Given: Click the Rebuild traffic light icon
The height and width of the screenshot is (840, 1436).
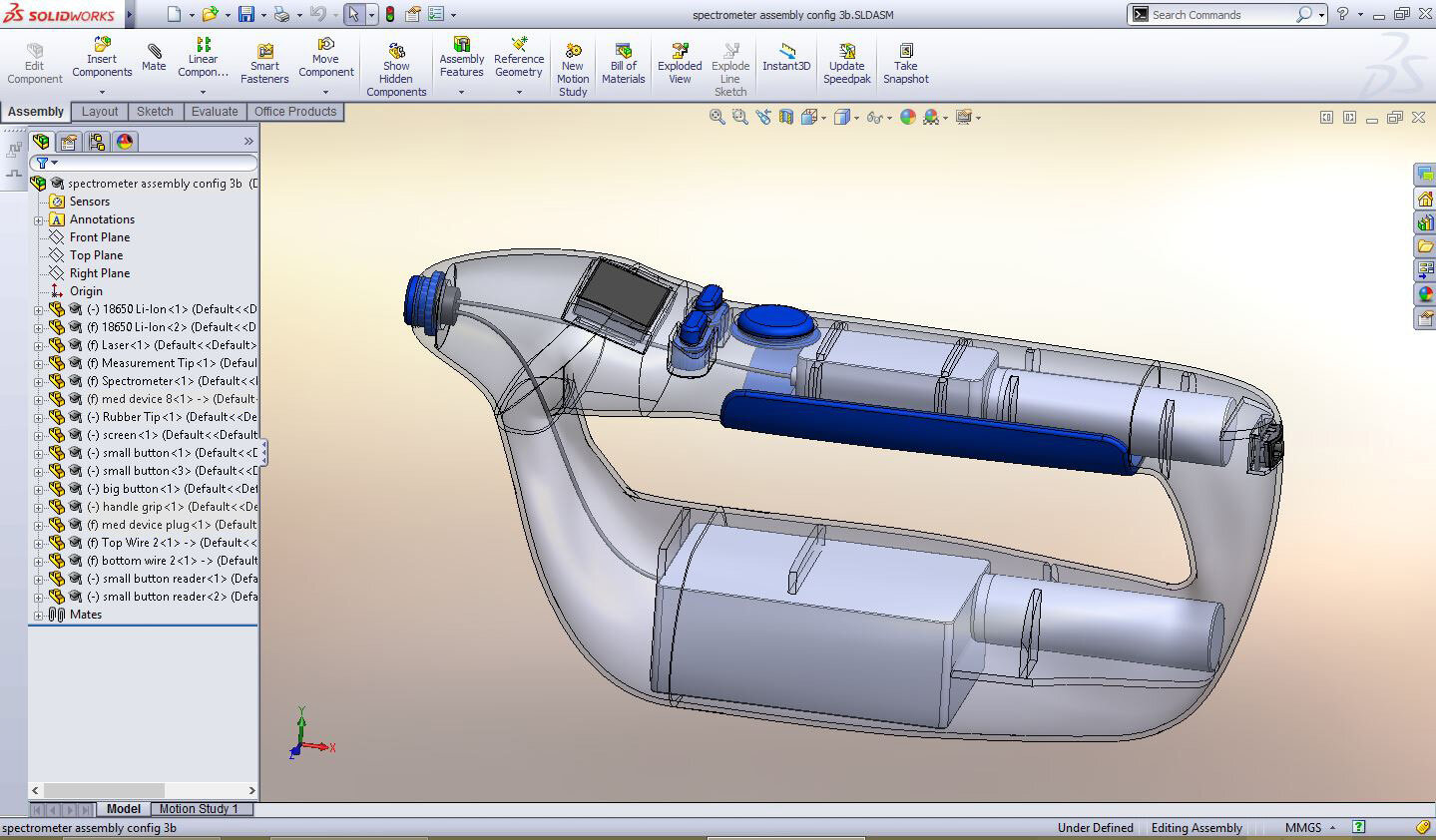Looking at the screenshot, I should (x=389, y=14).
